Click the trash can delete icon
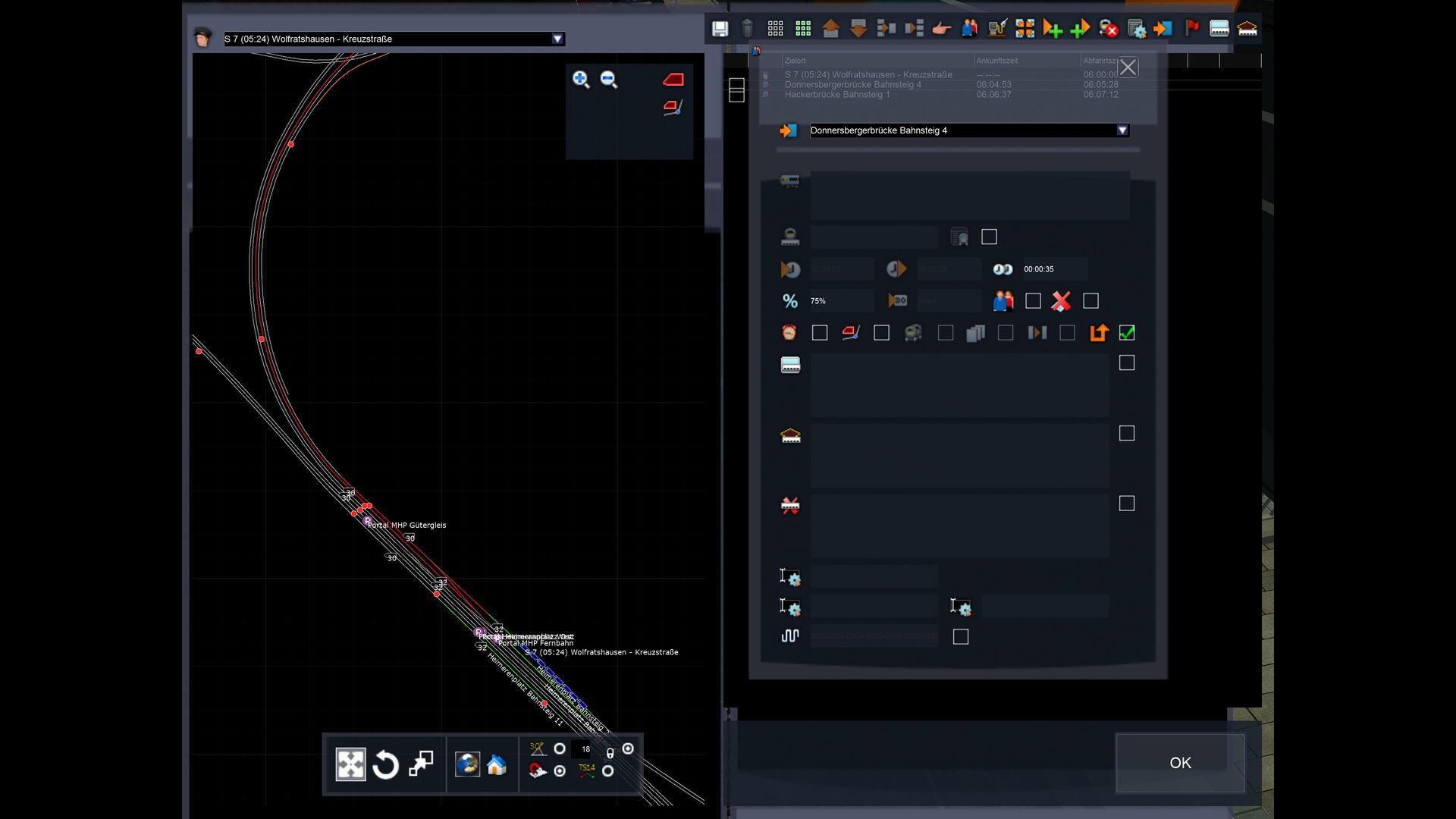This screenshot has width=1456, height=819. tap(747, 29)
